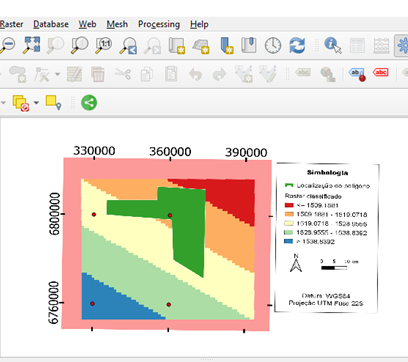Image resolution: width=408 pixels, height=362 pixels.
Task: Click the light green legend swatch
Action: [289, 232]
